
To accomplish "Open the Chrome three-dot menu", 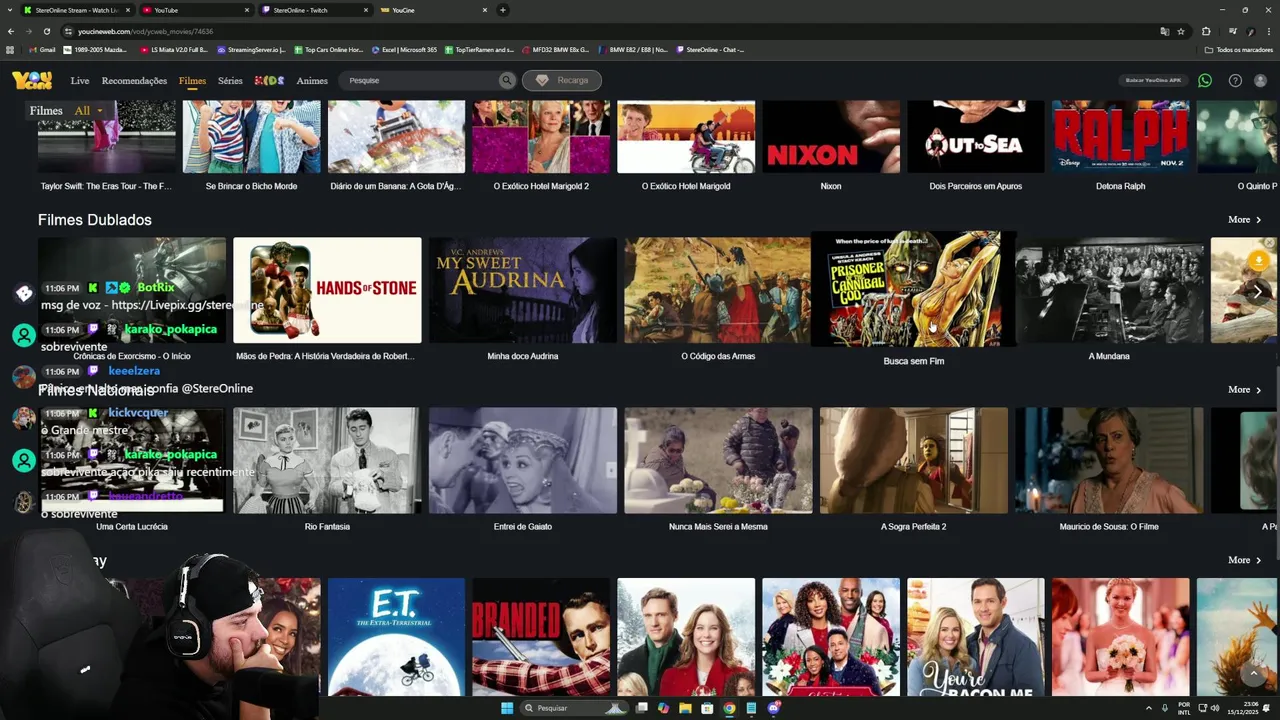I will (x=1267, y=31).
